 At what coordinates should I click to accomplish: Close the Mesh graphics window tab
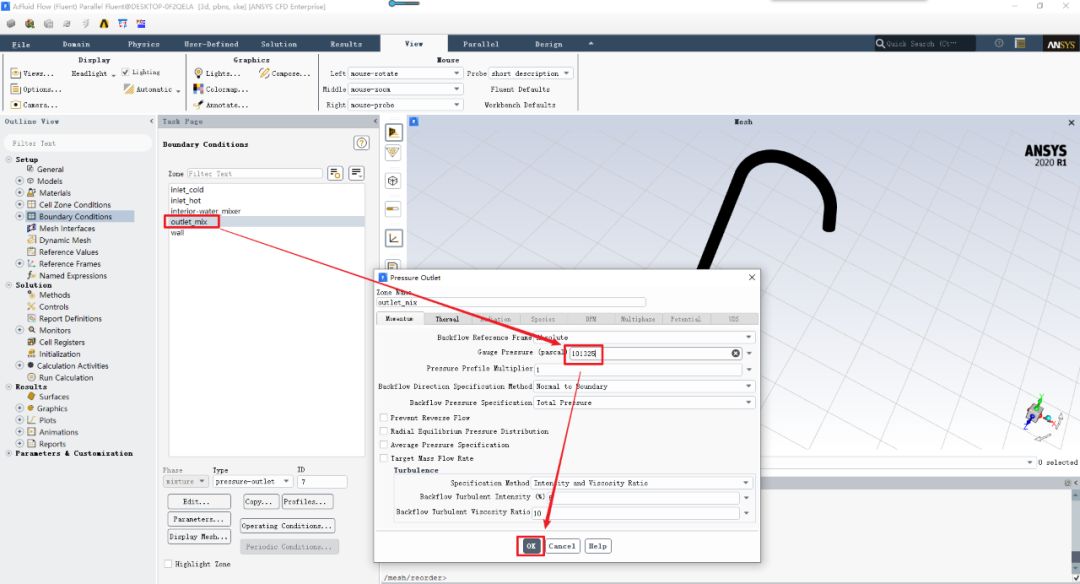tap(1071, 123)
